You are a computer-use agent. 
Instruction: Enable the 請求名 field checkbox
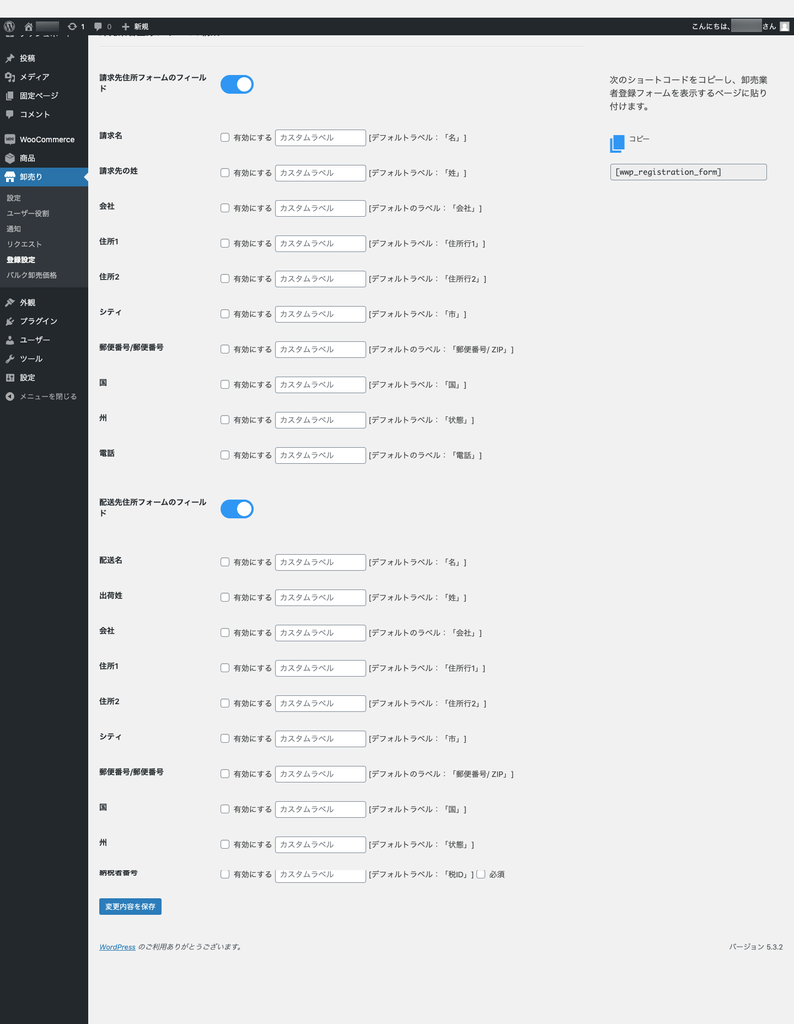click(225, 138)
